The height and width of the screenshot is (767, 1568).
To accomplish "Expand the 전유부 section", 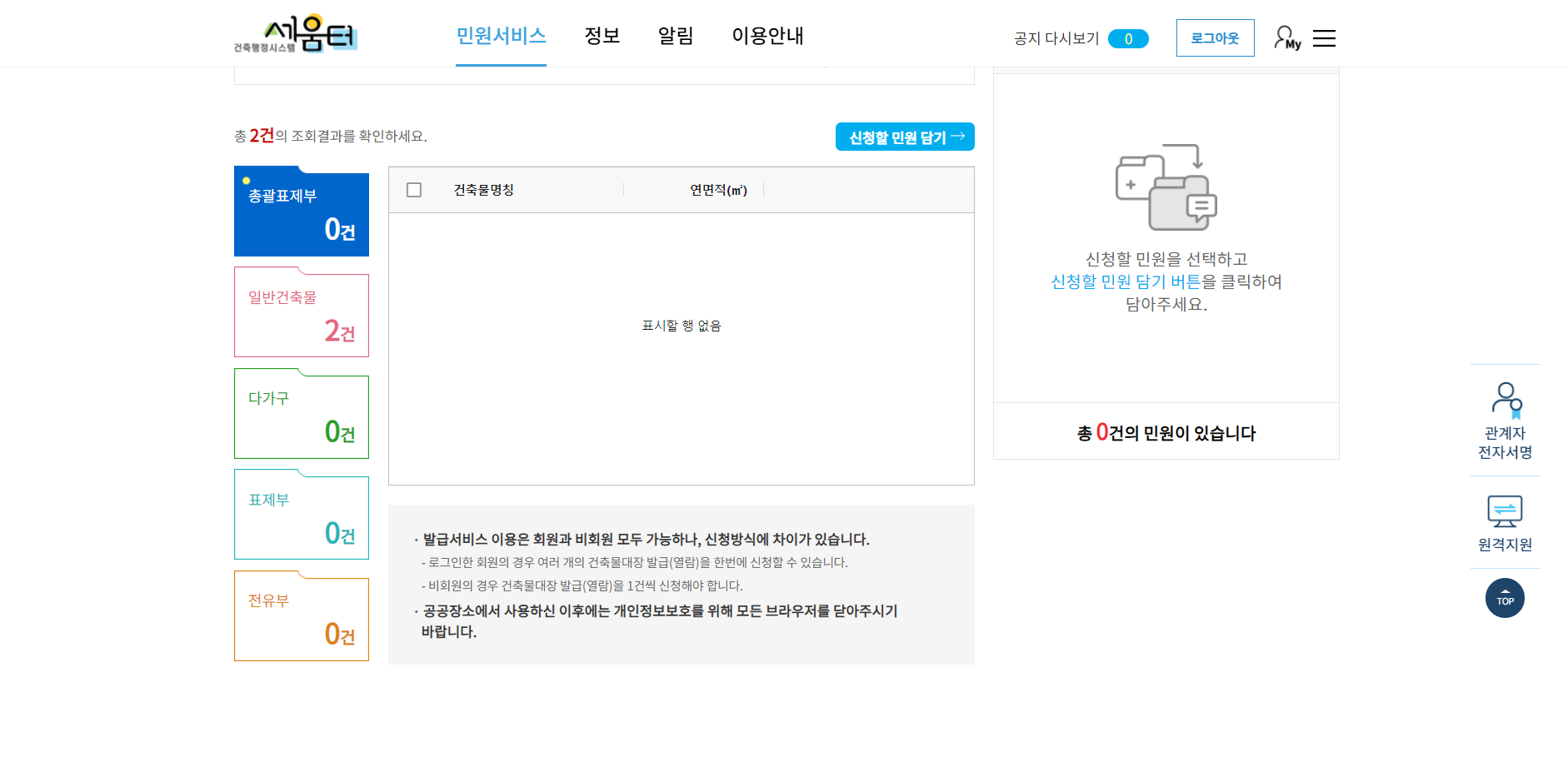I will point(301,617).
